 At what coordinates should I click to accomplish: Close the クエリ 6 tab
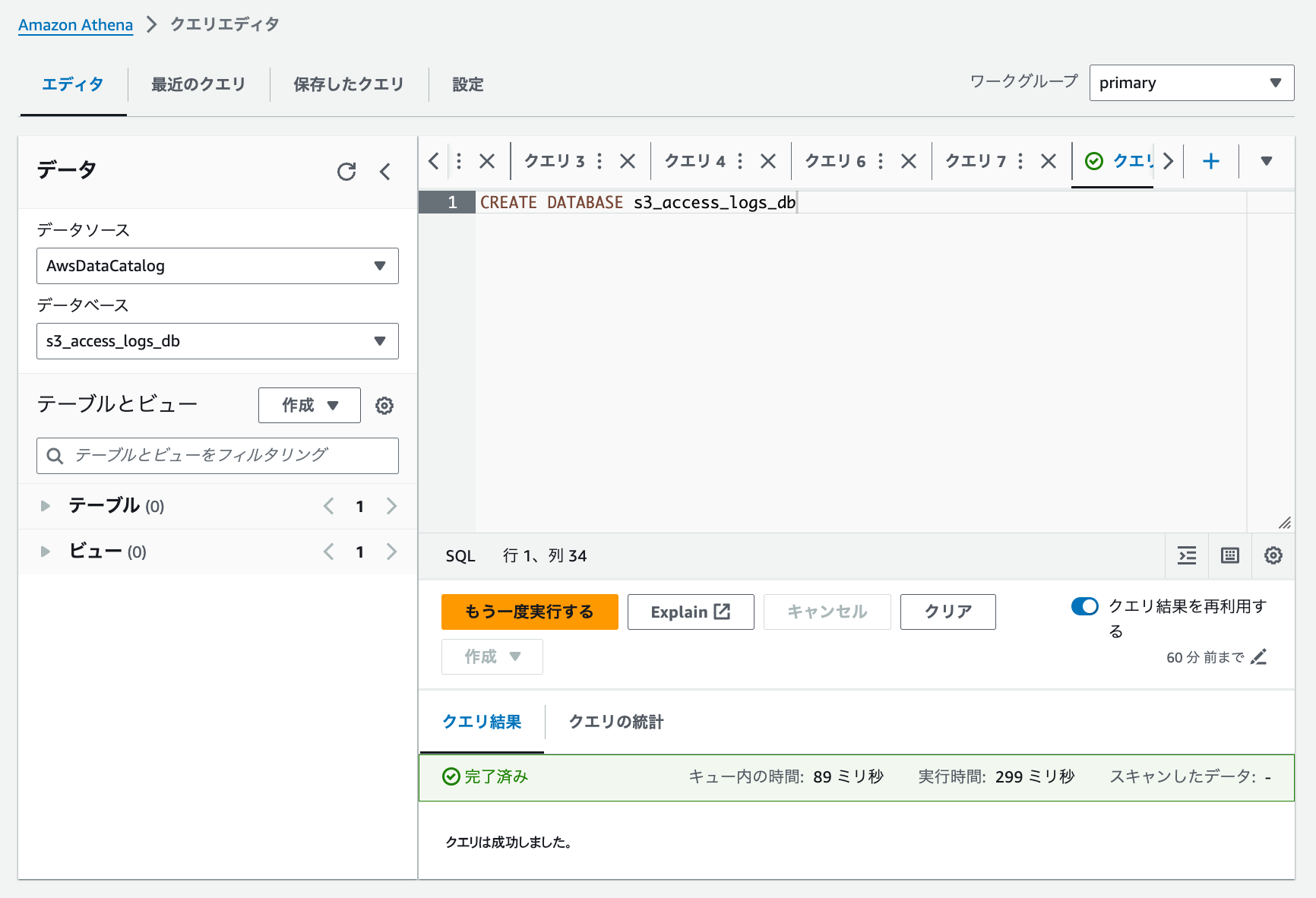(x=909, y=161)
